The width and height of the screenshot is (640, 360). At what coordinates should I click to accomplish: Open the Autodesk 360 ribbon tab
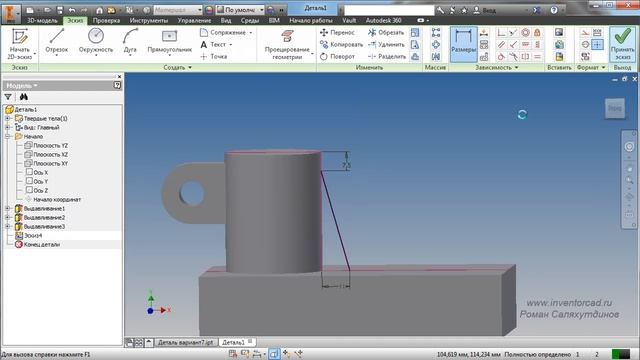(383, 20)
